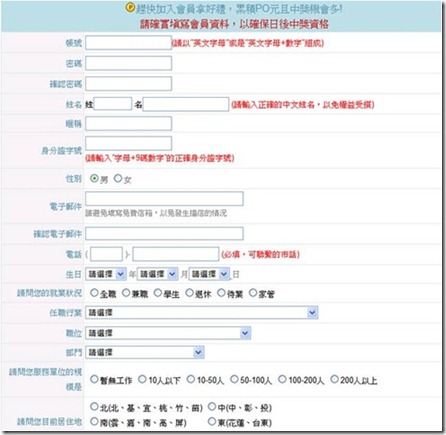Focus the 暱稱 nickname field
Screen dimensions: 446x435
pos(129,123)
